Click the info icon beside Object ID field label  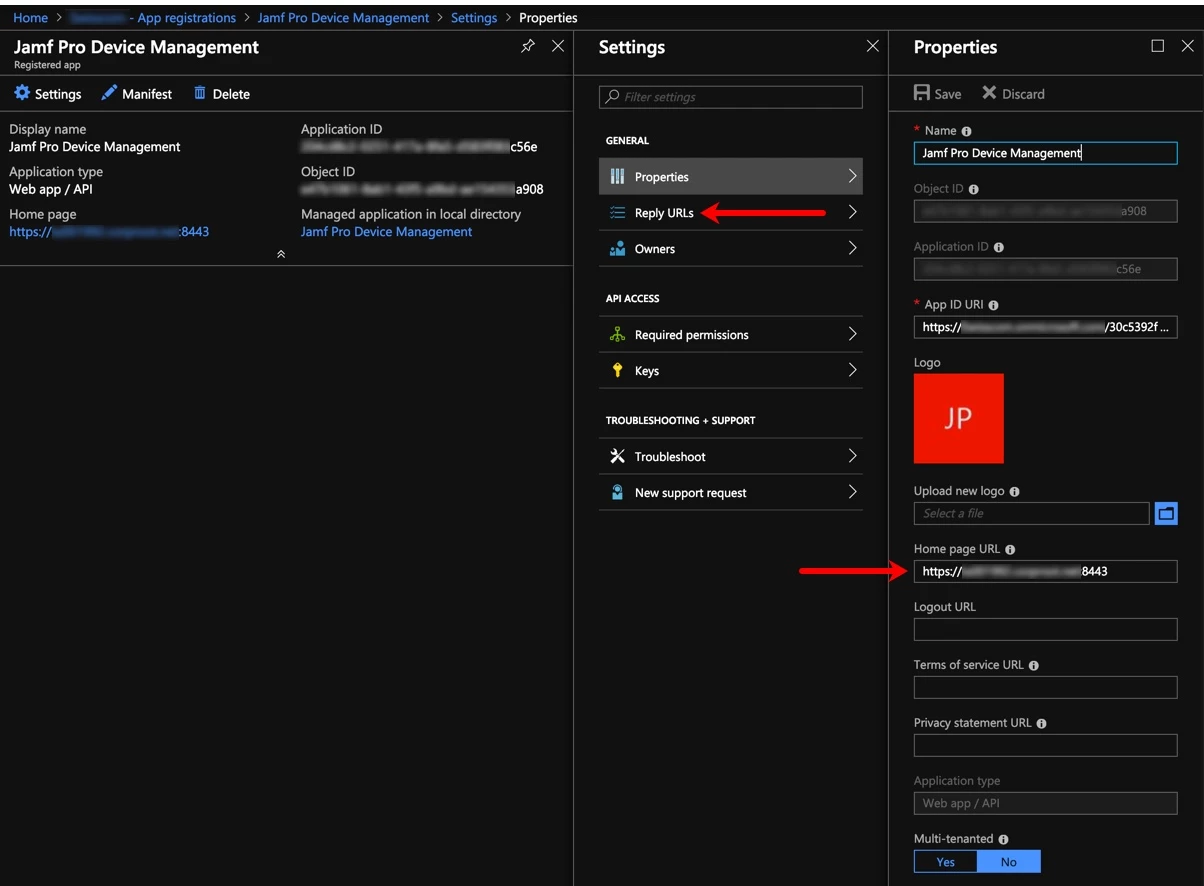974,189
